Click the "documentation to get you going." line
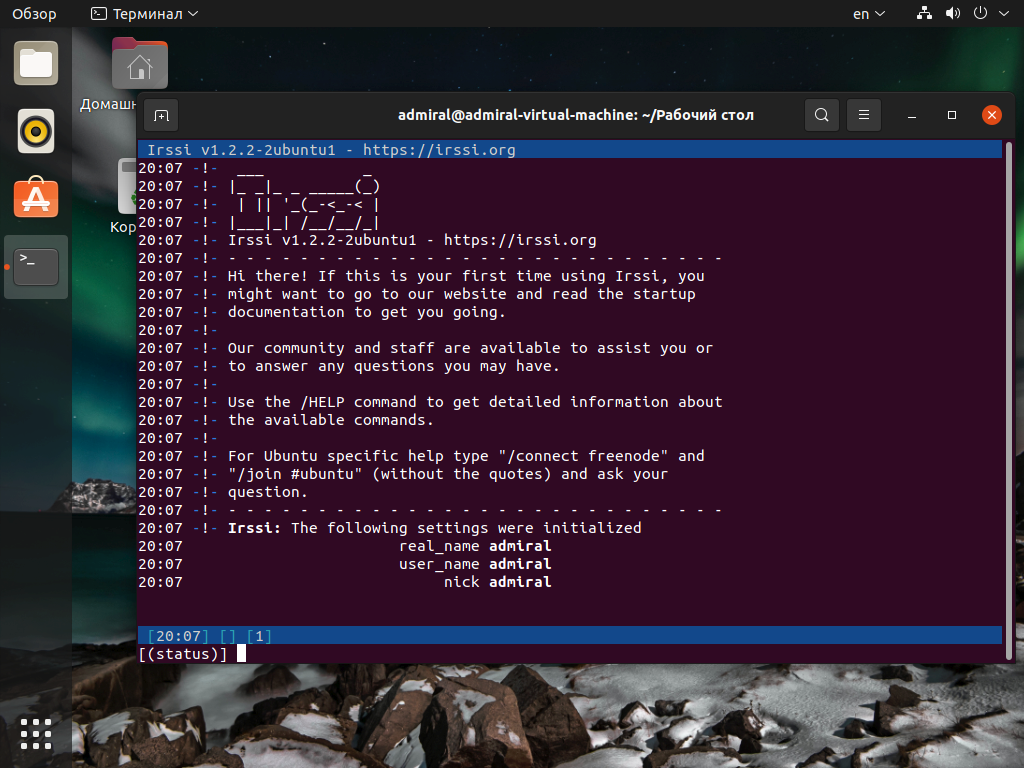The height and width of the screenshot is (768, 1024). (366, 312)
